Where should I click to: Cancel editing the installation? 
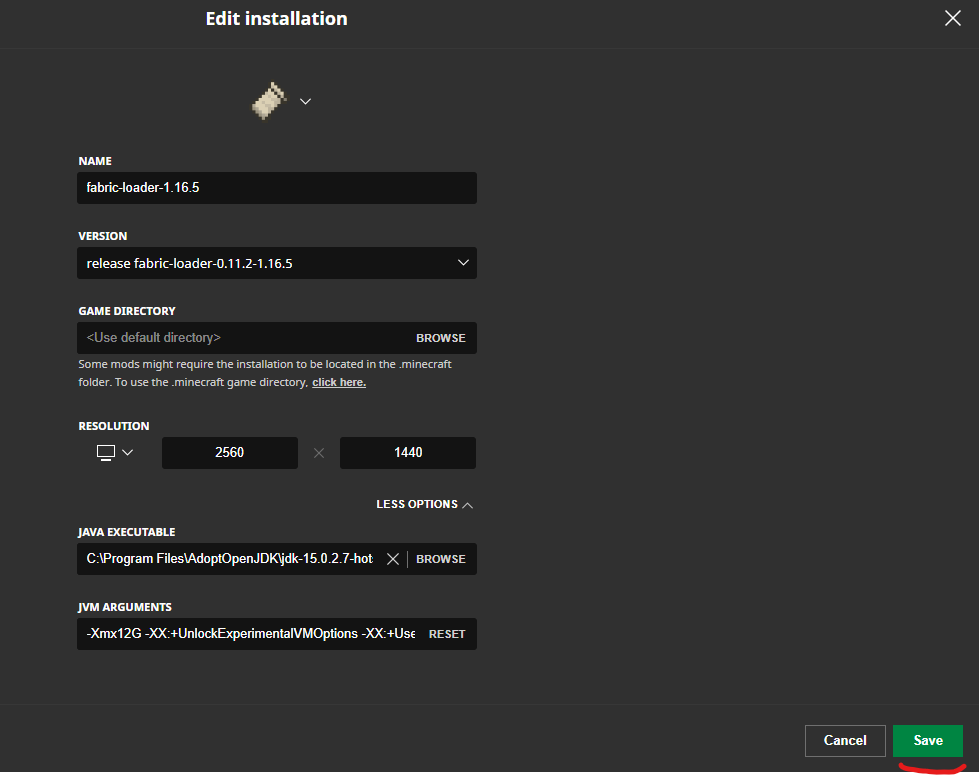845,741
